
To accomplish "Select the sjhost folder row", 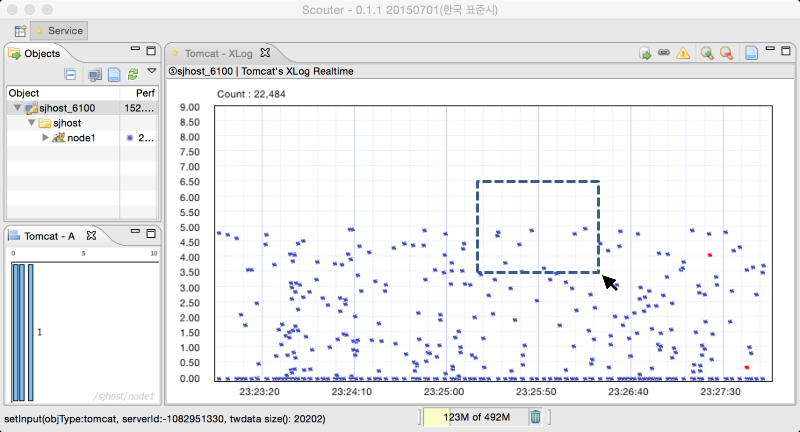I will (82, 123).
